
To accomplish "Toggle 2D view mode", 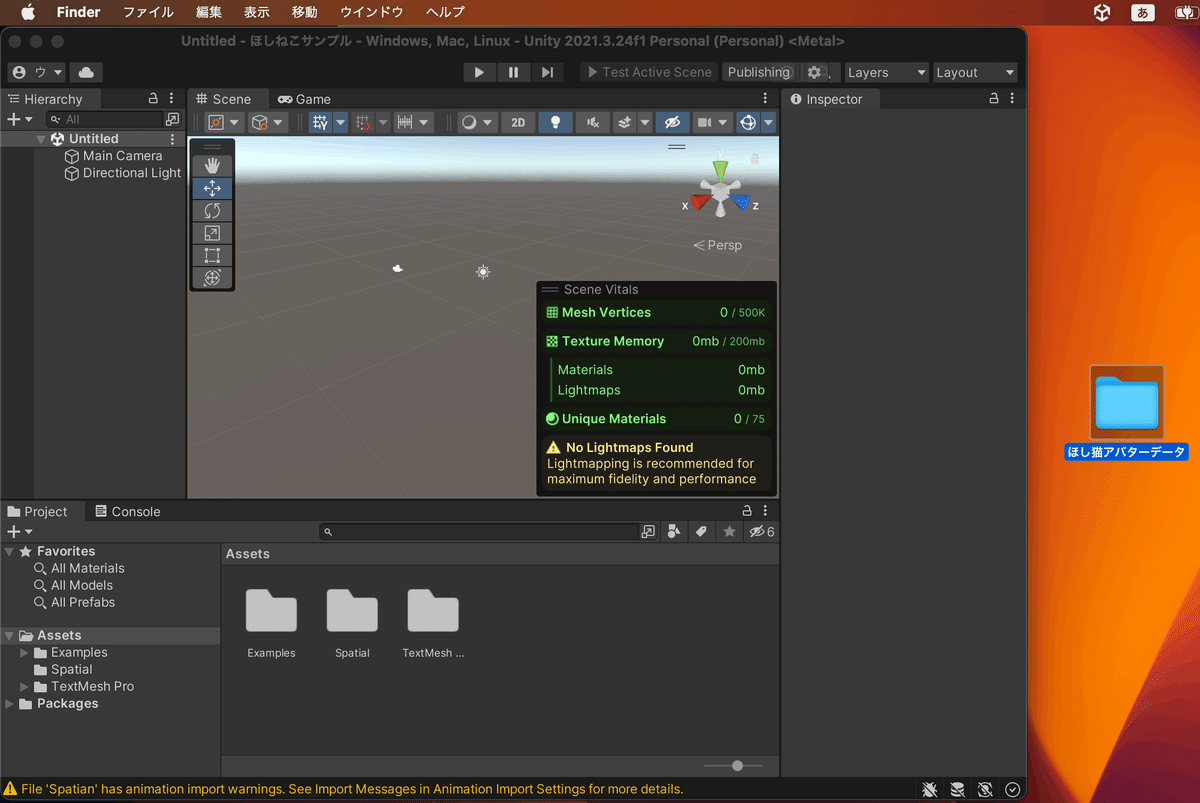I will click(518, 122).
